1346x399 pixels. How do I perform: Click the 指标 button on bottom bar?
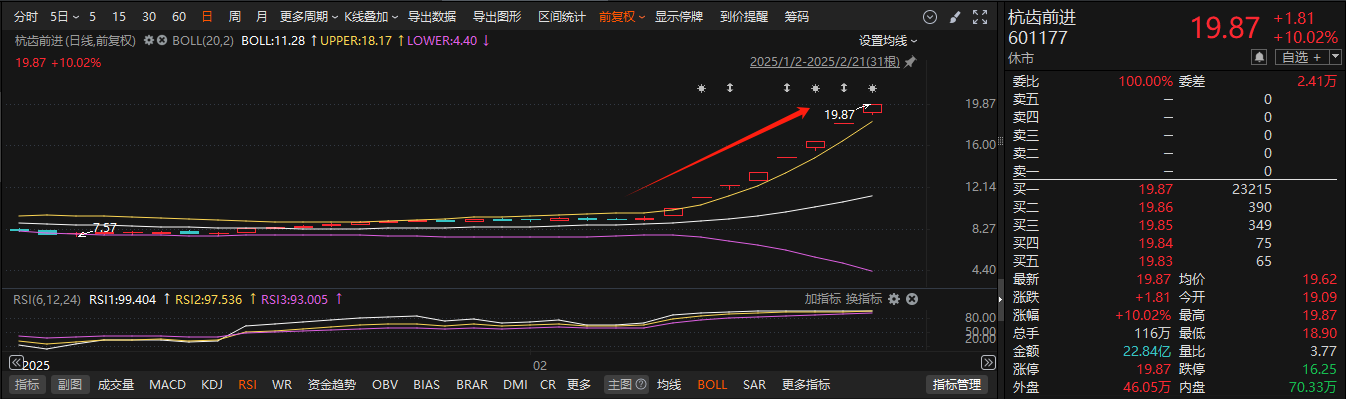tap(28, 384)
